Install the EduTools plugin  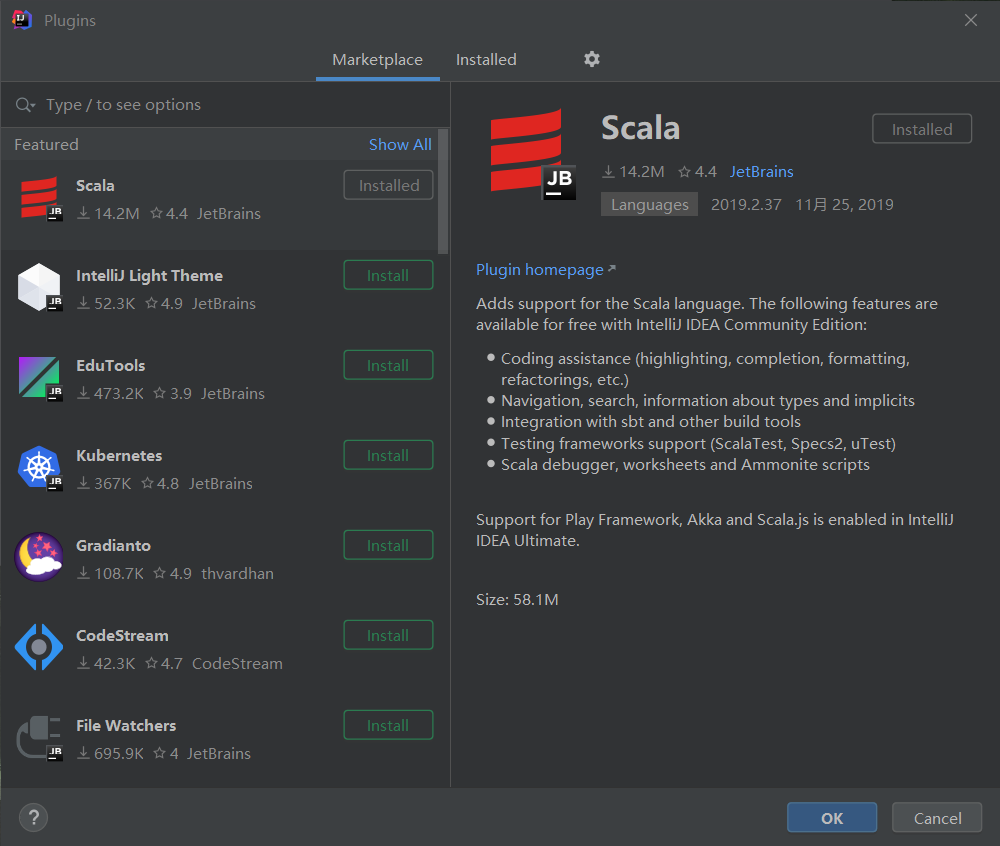click(388, 365)
